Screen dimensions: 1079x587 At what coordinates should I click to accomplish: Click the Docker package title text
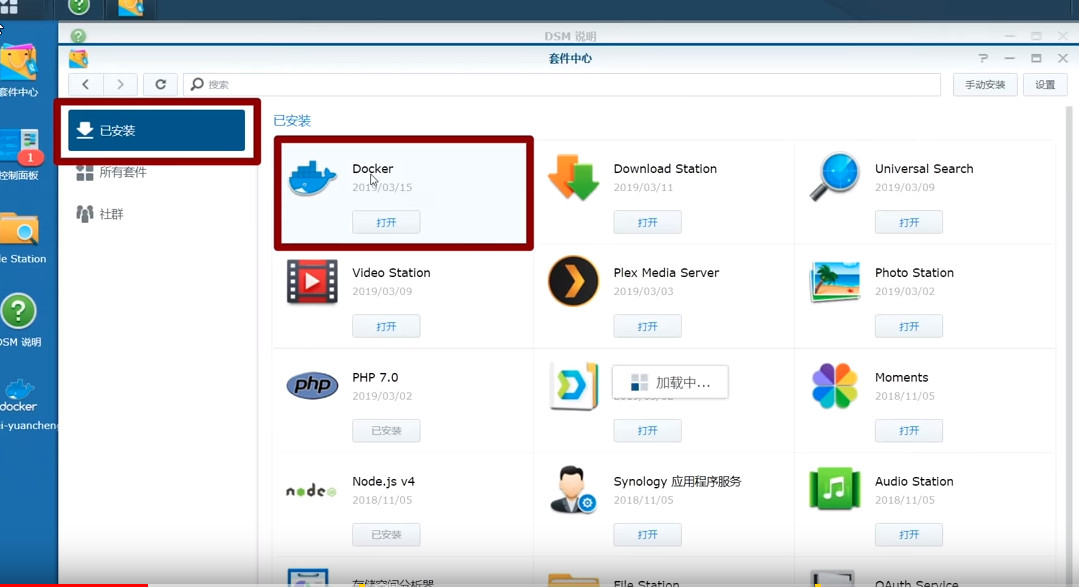click(x=372, y=169)
